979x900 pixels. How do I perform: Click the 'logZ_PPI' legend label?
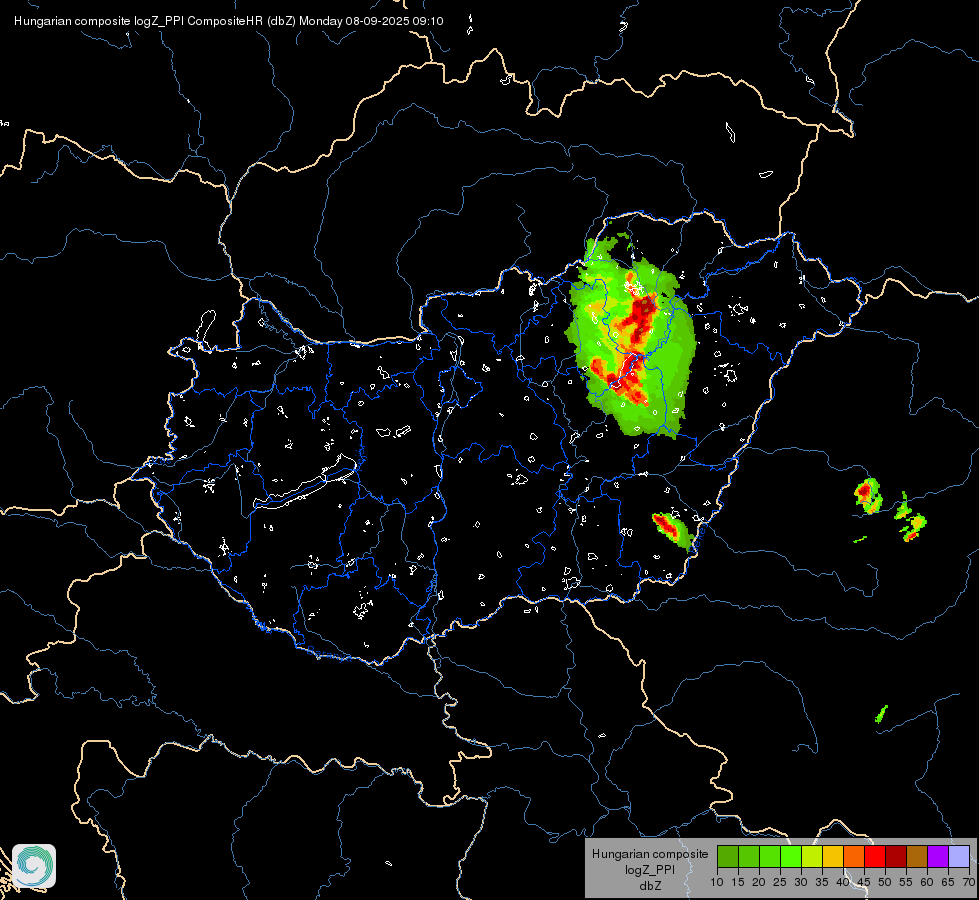point(650,869)
